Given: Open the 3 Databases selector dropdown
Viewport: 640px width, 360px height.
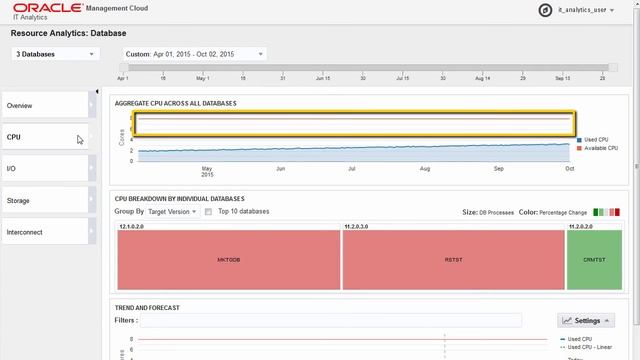Looking at the screenshot, I should point(55,54).
